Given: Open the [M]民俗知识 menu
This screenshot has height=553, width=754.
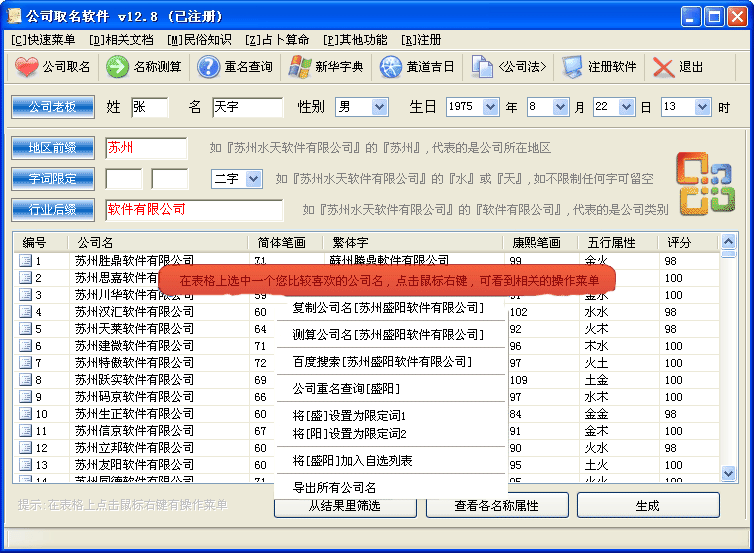Looking at the screenshot, I should click(x=199, y=40).
